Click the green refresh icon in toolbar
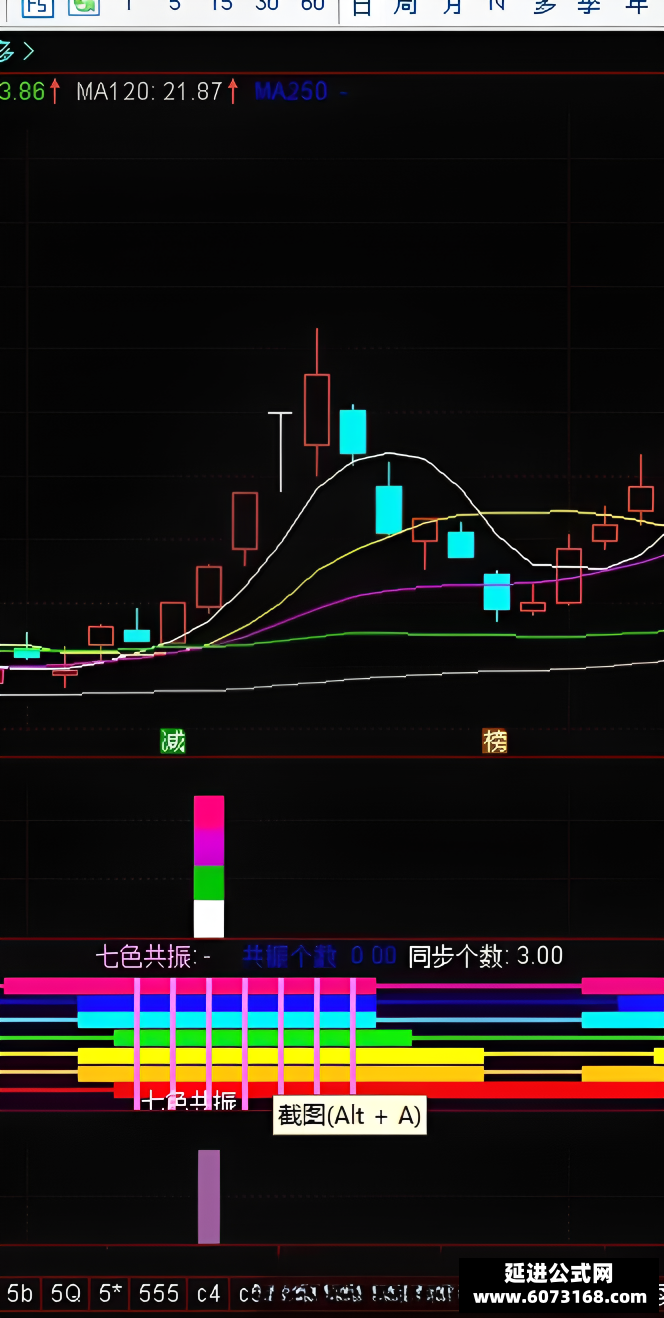The width and height of the screenshot is (664, 1318). [x=84, y=6]
